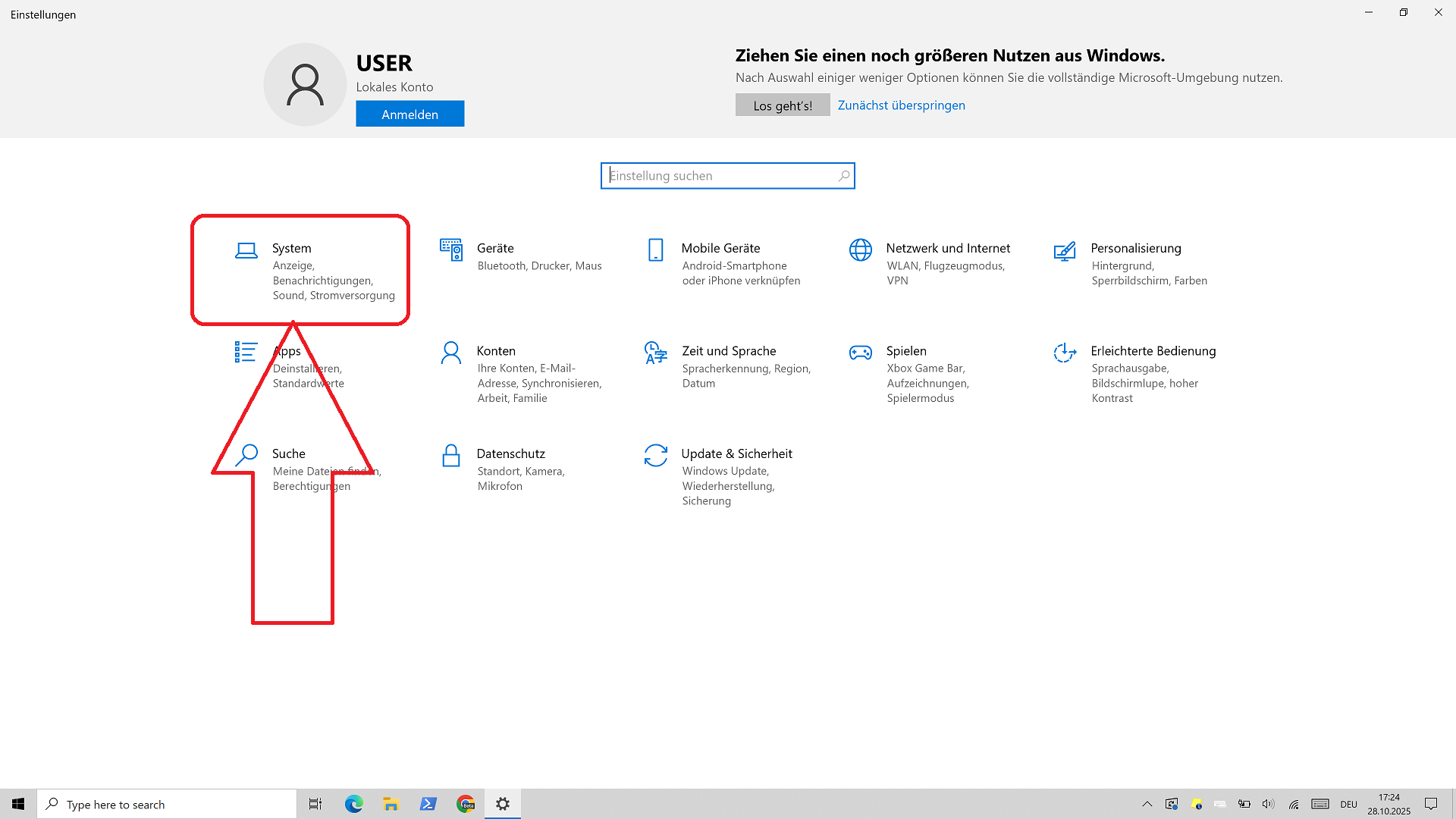Open Windows Start menu
This screenshot has height=819, width=1456.
18,804
